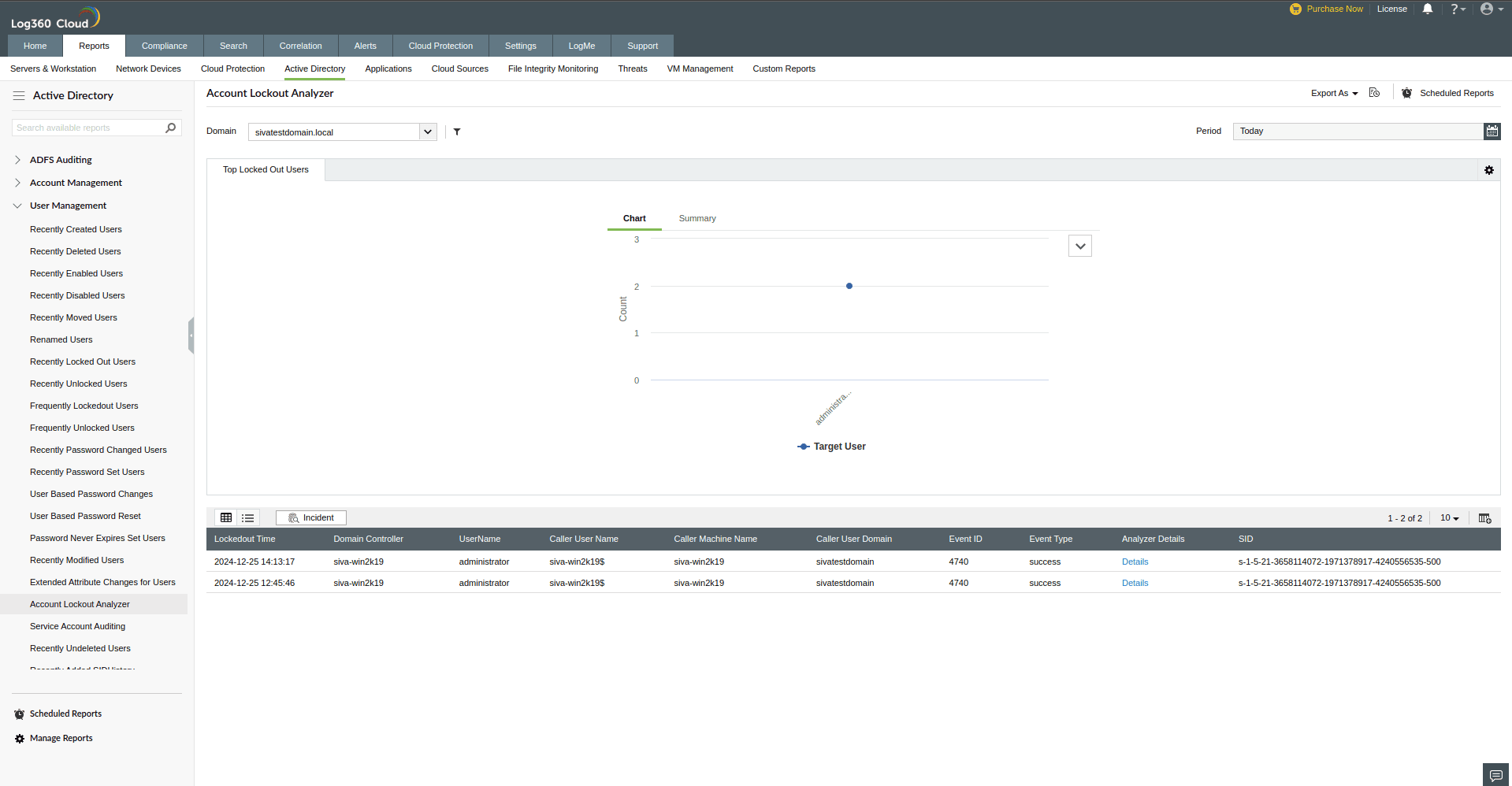Switch to the Compliance tab
This screenshot has height=786, width=1512.
pos(165,46)
